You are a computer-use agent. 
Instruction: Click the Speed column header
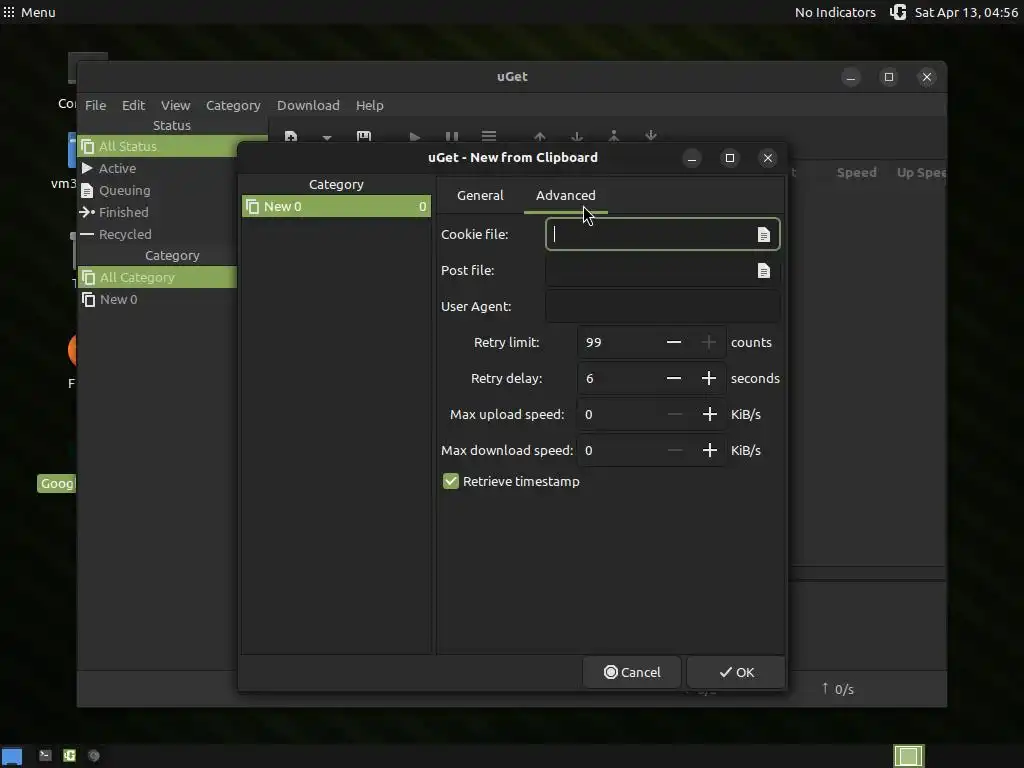[856, 172]
